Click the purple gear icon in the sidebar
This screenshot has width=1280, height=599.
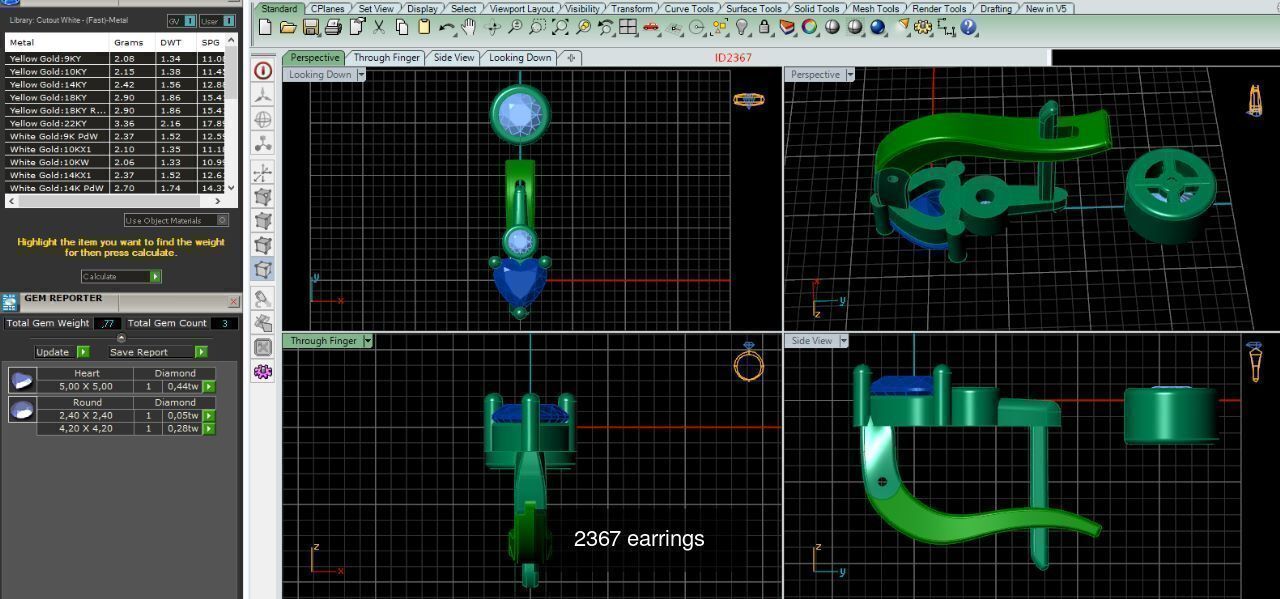[x=263, y=372]
